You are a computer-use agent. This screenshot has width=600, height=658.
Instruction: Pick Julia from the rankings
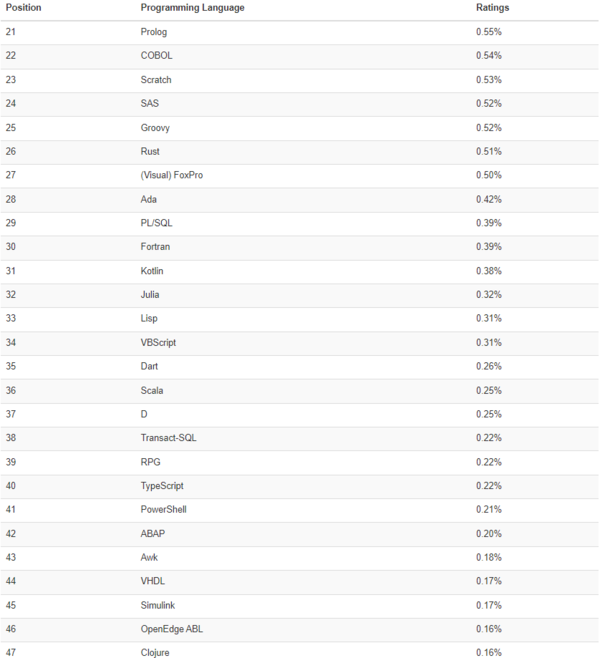pos(150,295)
